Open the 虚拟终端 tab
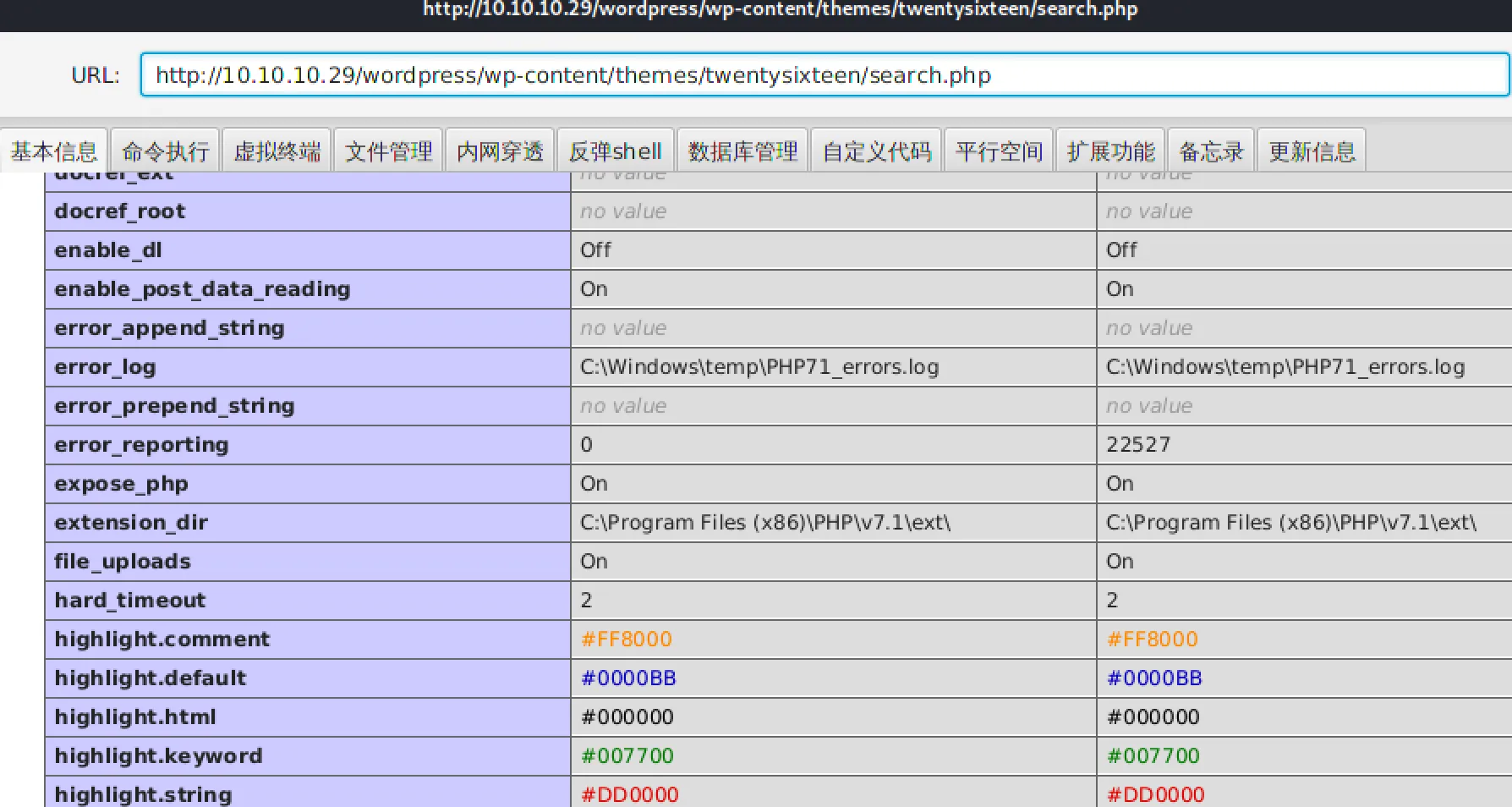 [x=277, y=151]
